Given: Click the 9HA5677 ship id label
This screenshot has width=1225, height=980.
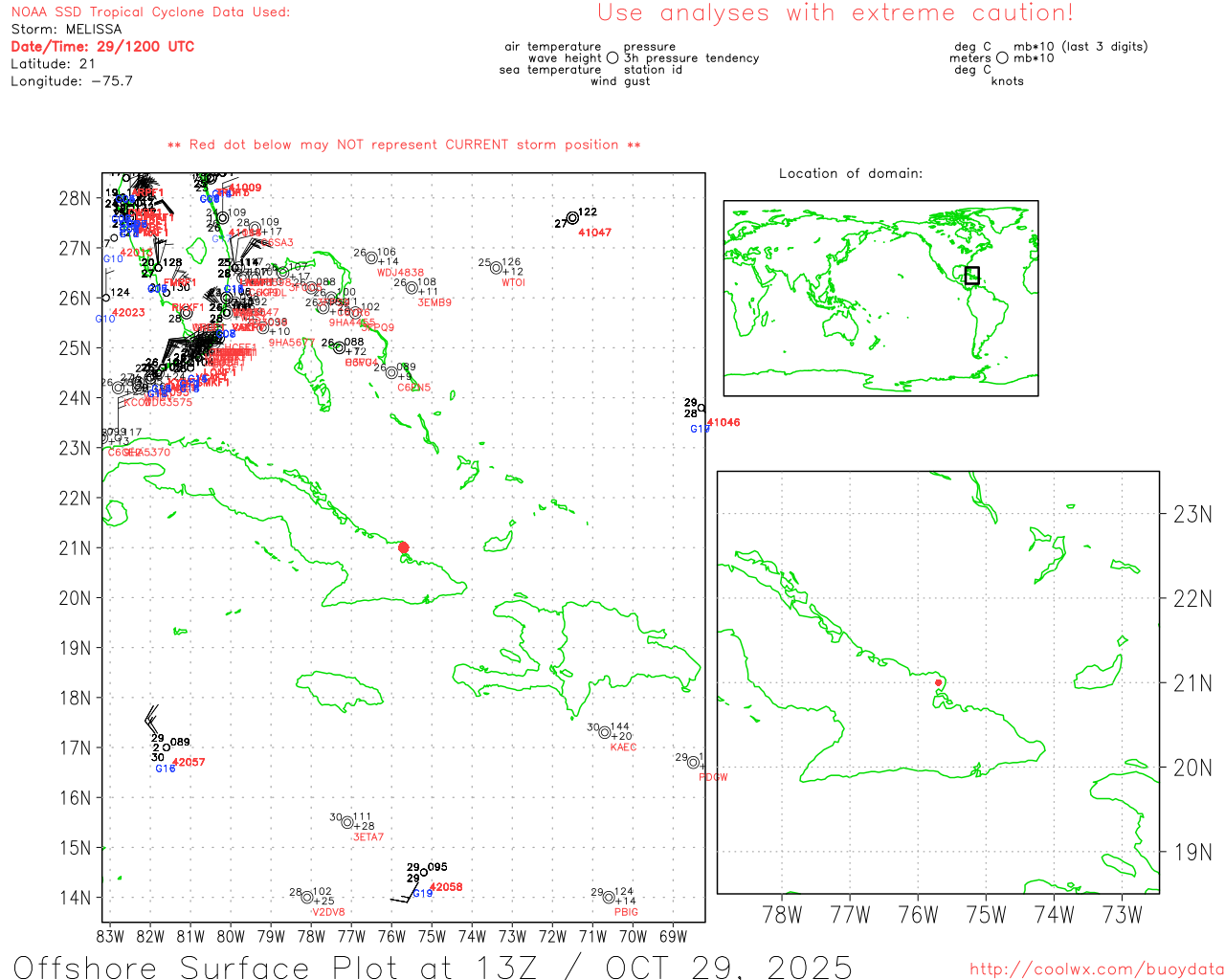Looking at the screenshot, I should coord(292,343).
